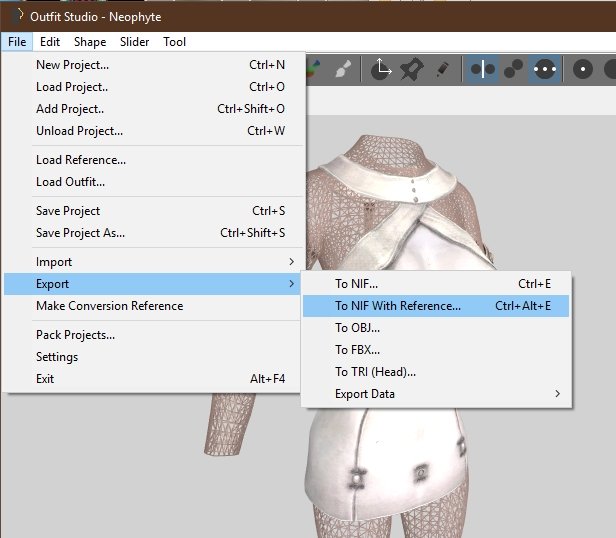The image size is (616, 538).
Task: Select Make Conversion Reference
Action: 109,306
